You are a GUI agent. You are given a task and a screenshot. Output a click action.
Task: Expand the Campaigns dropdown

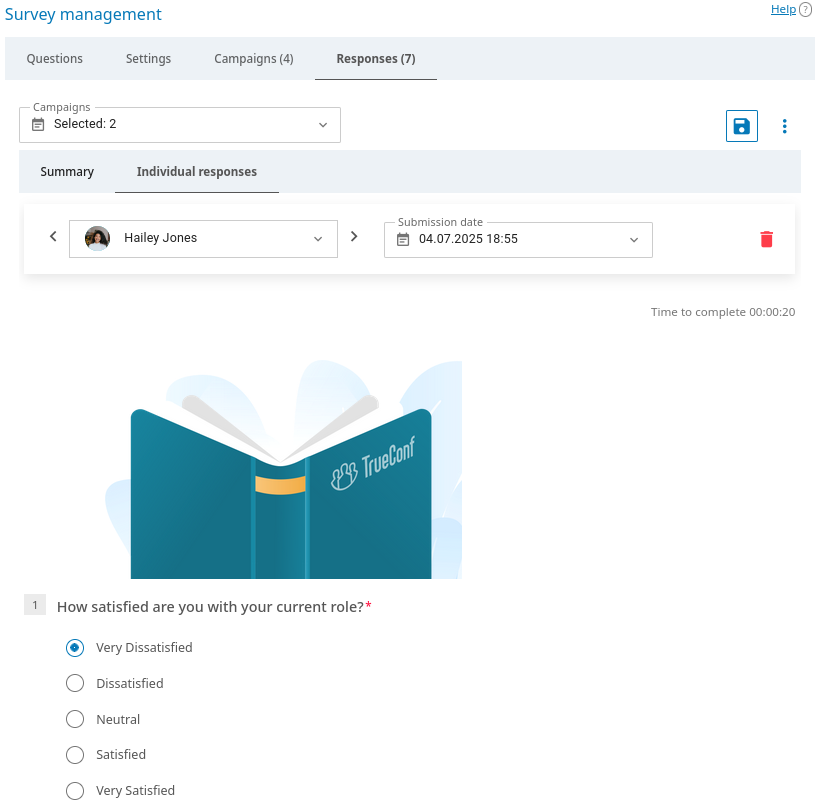tap(322, 125)
